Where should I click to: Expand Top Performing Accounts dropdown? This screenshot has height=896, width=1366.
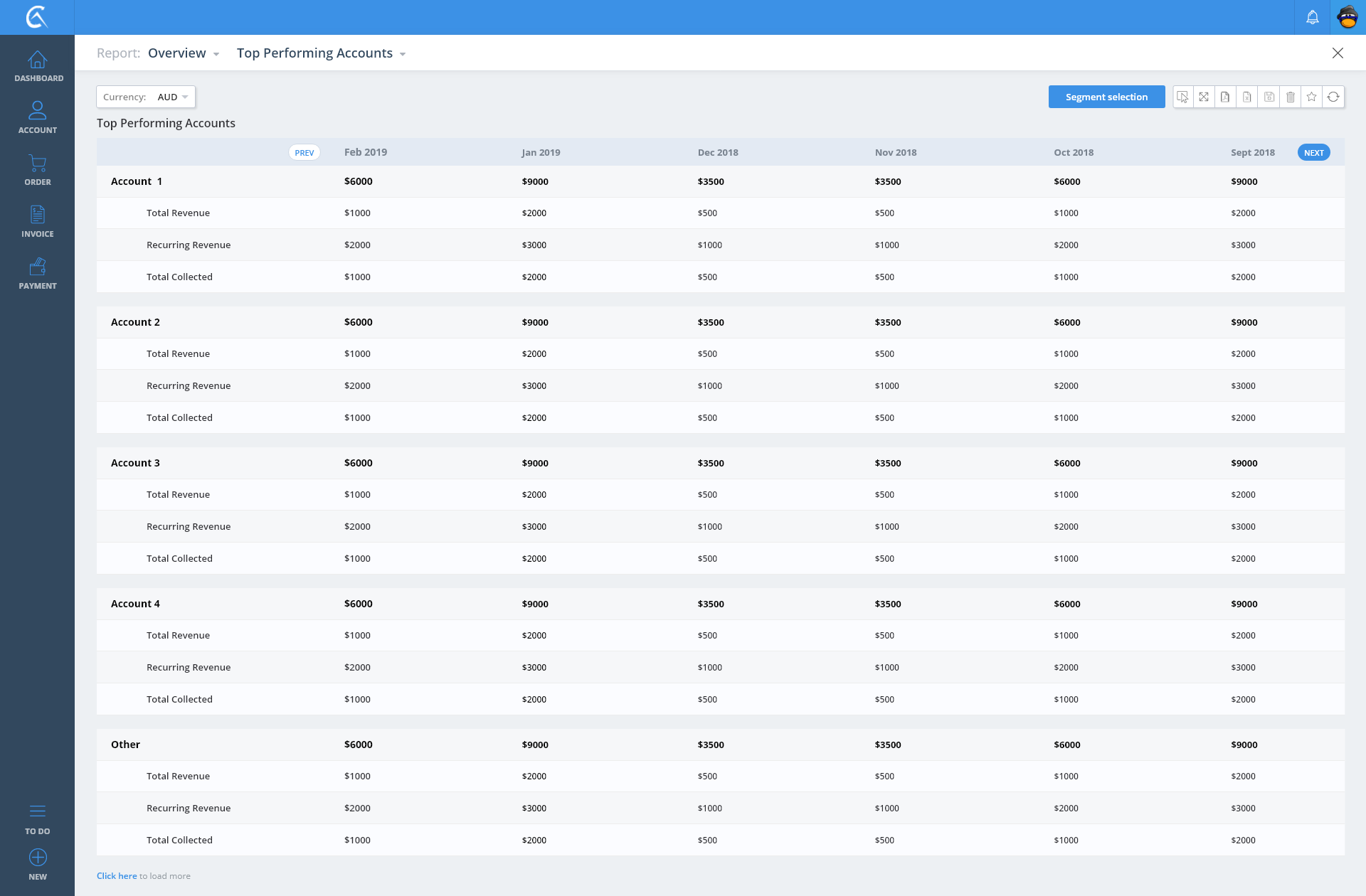321,53
